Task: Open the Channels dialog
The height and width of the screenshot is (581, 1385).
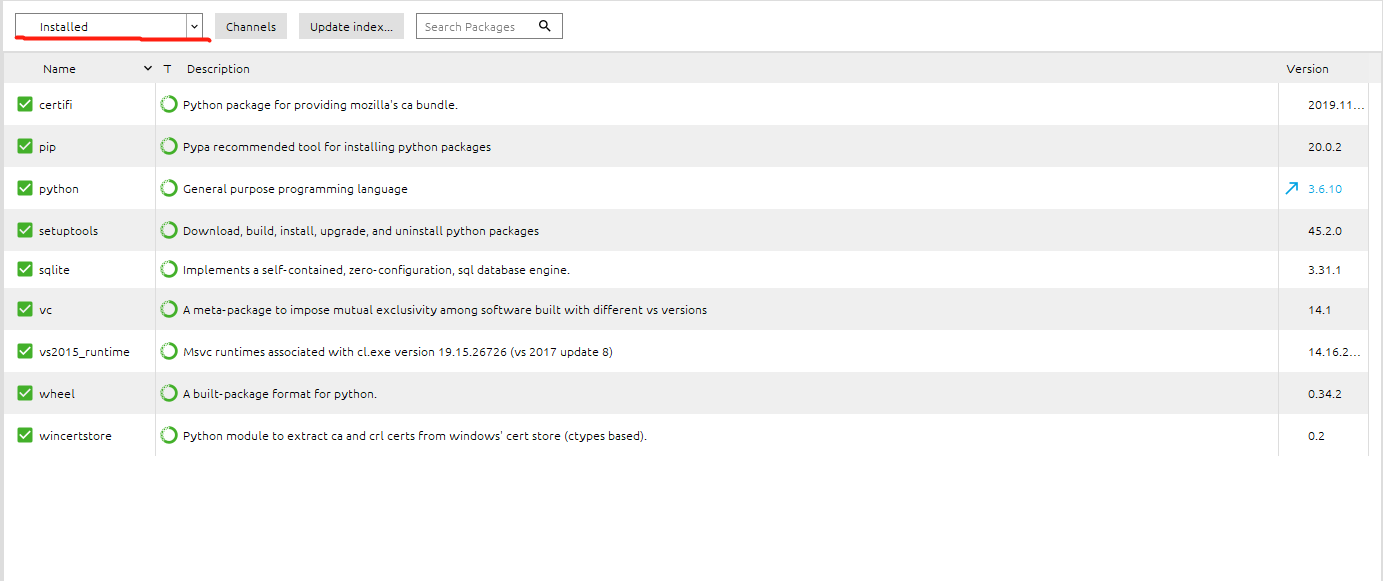Action: click(x=251, y=26)
